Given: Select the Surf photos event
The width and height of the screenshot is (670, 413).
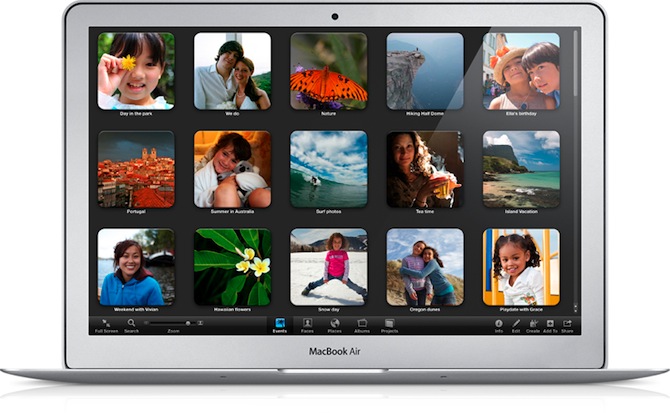Looking at the screenshot, I should 329,169.
